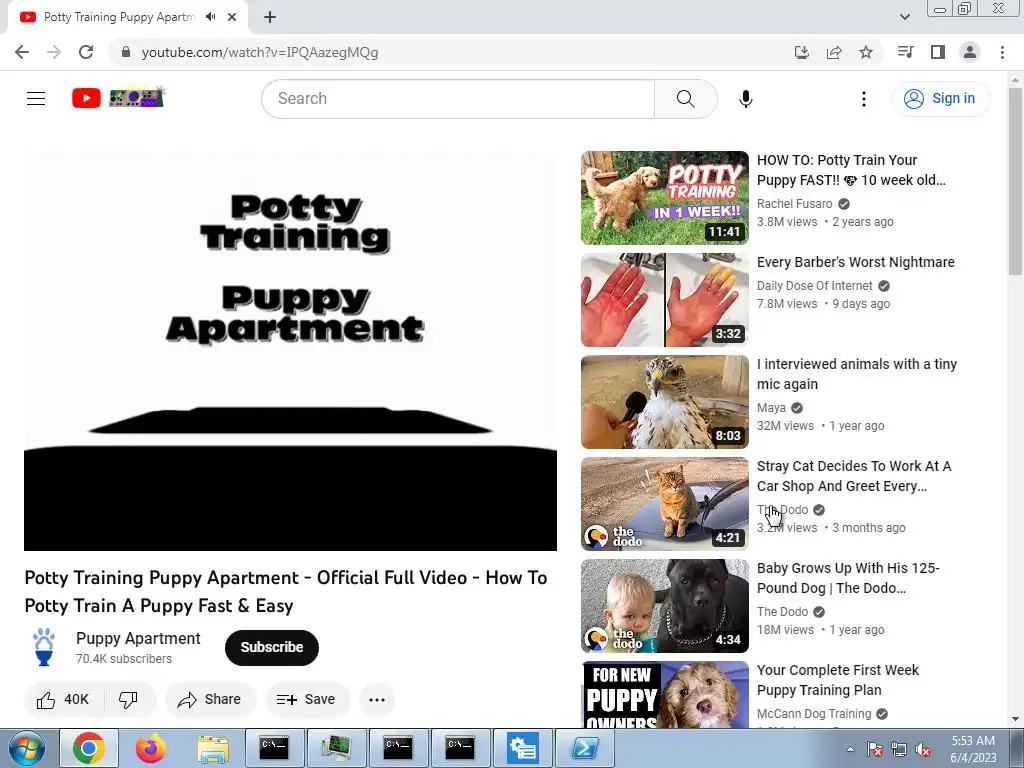Close the Potty Training Puppy Apartment tab
The height and width of the screenshot is (768, 1024).
click(232, 17)
